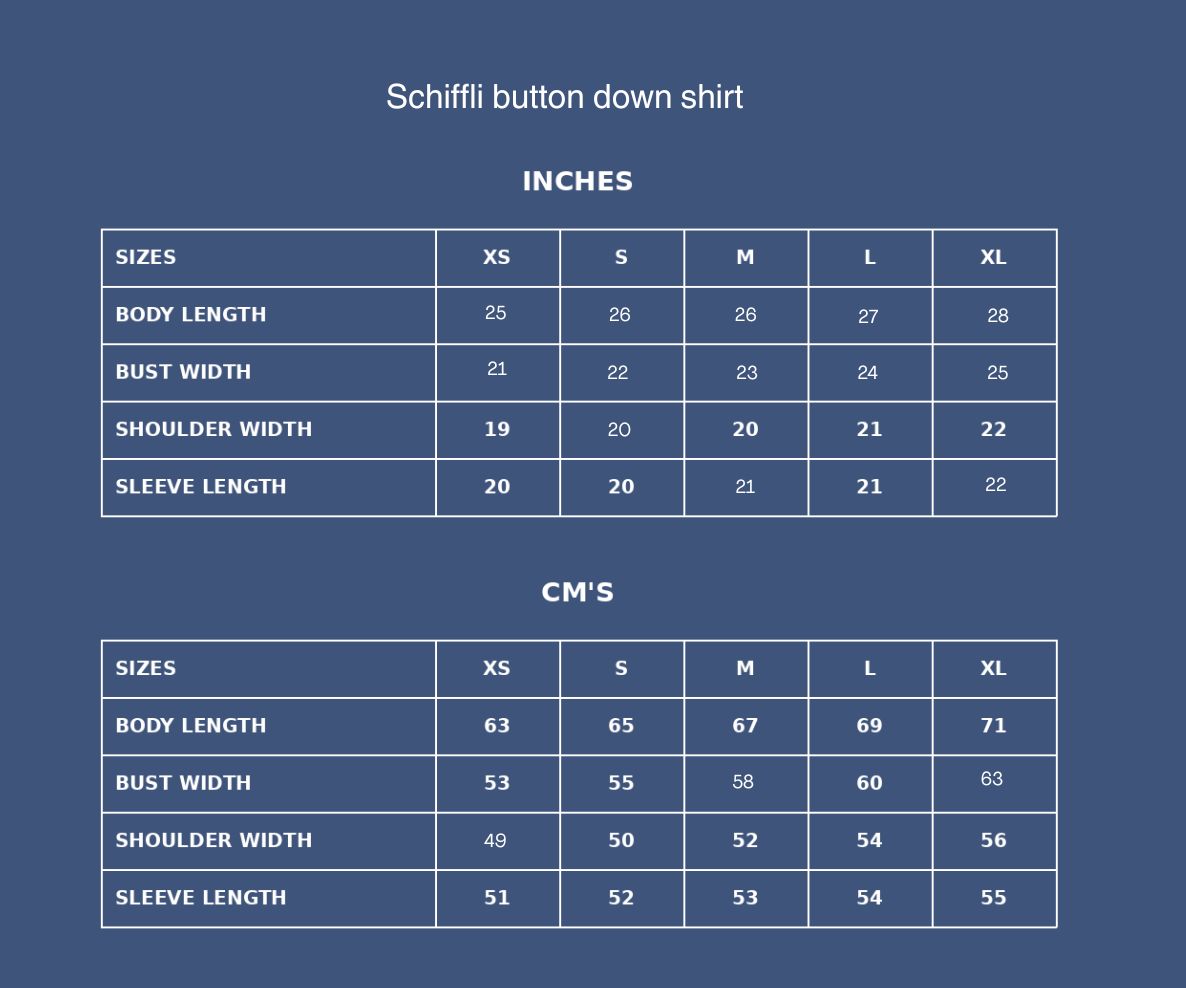This screenshot has width=1186, height=988.
Task: Click XS body length value 25 in inches
Action: pyautogui.click(x=495, y=313)
